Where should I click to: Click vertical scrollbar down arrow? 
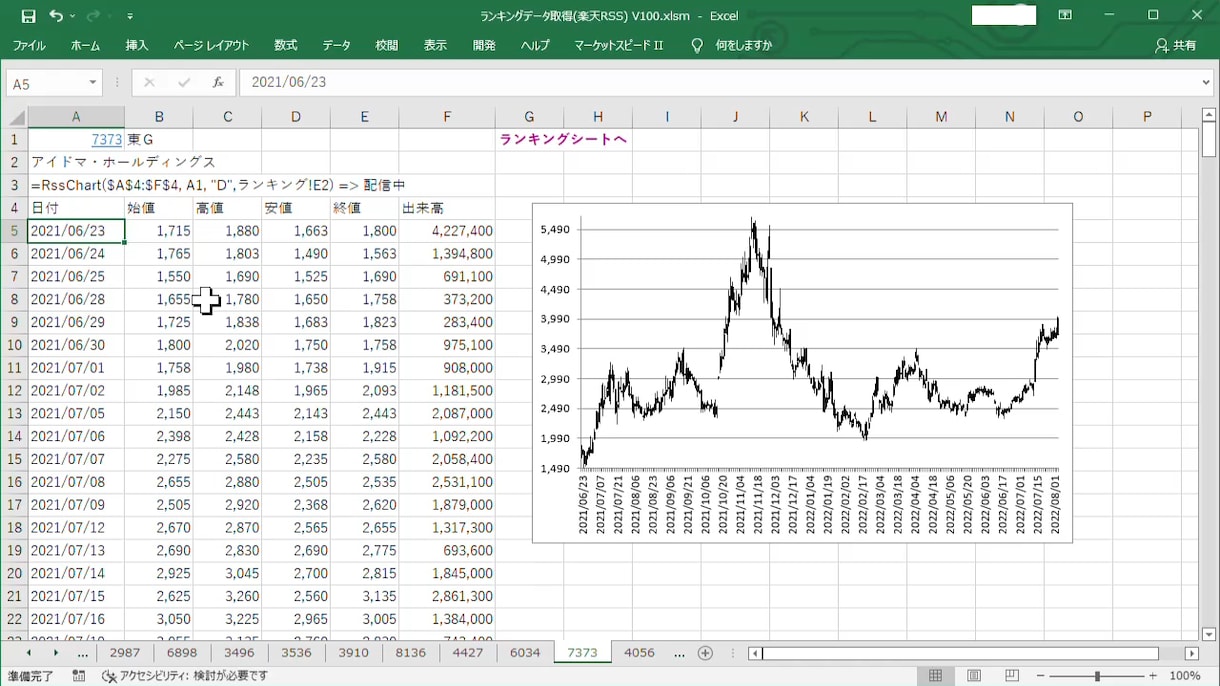tap(1209, 634)
